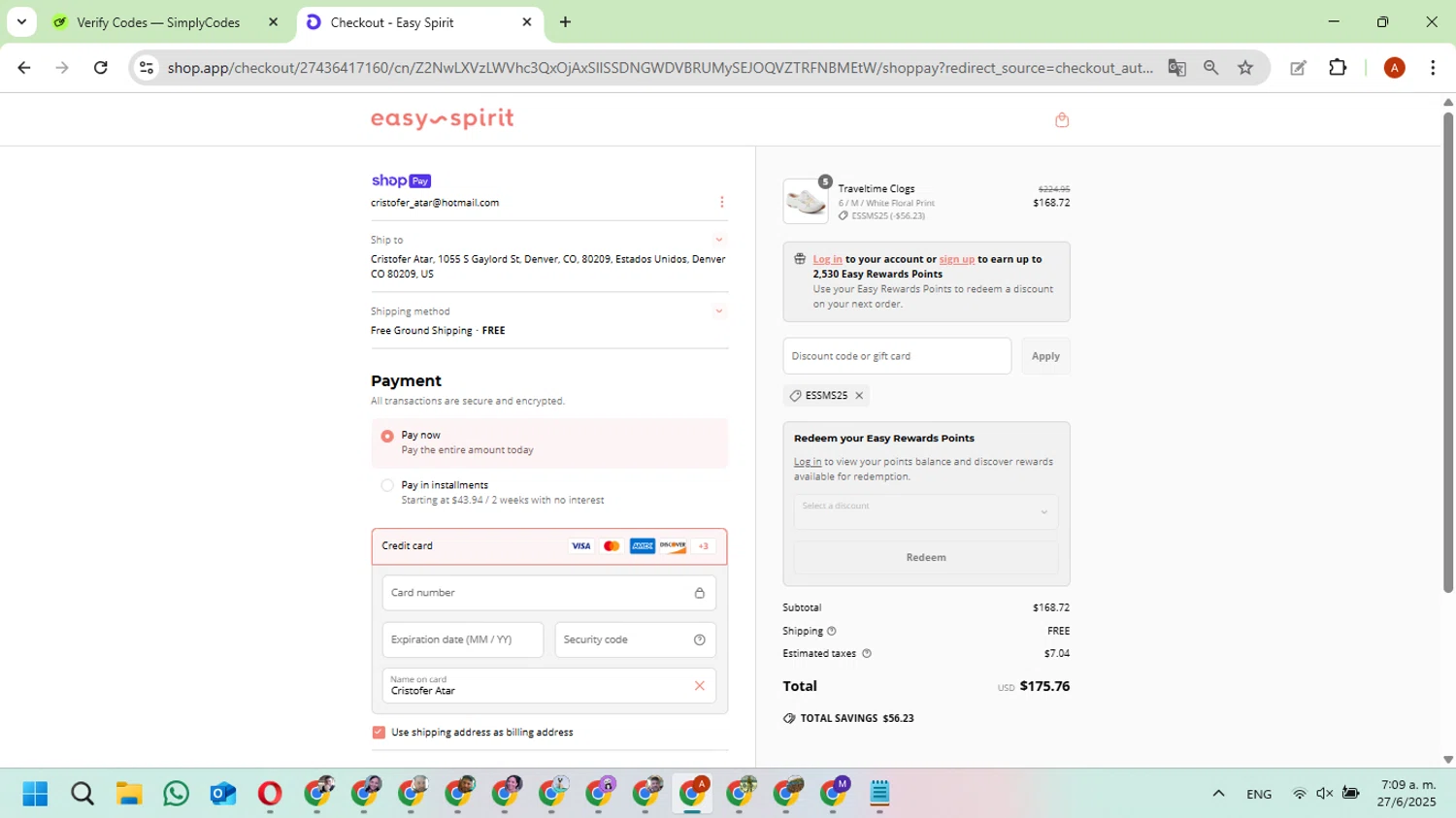Click the security code help icon
Viewport: 1456px width, 818px height.
[x=700, y=639]
